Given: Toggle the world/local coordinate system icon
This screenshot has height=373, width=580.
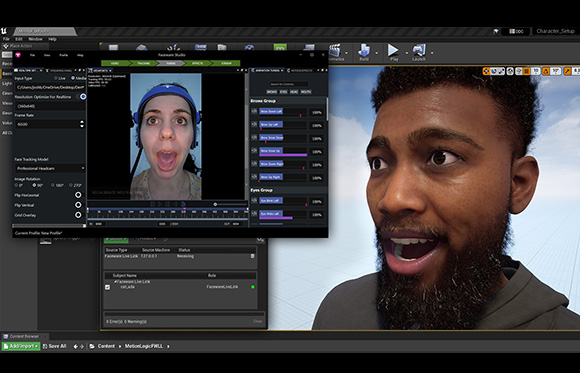Looking at the screenshot, I should point(510,71).
